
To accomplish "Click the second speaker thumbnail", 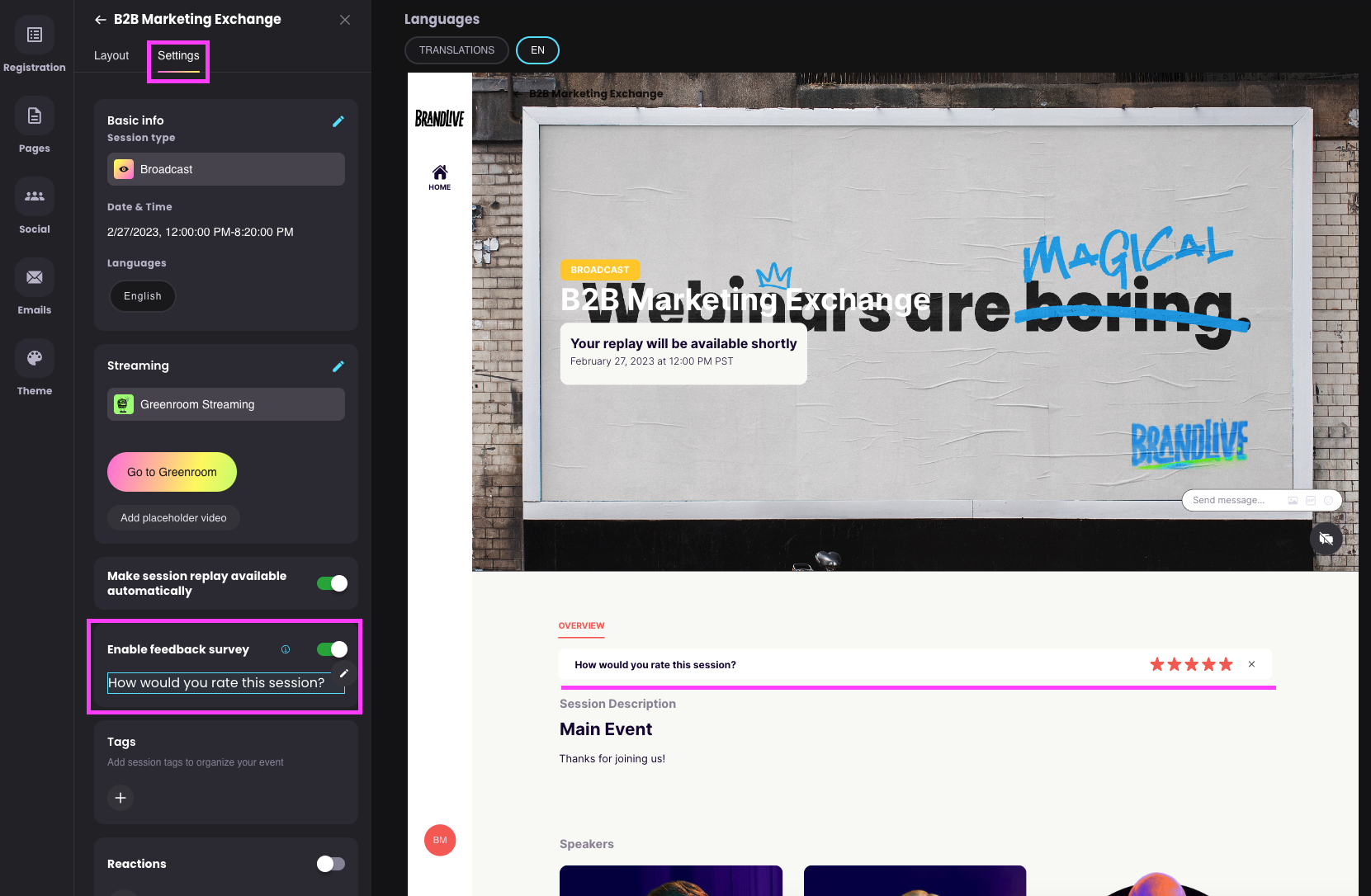I will pyautogui.click(x=915, y=880).
